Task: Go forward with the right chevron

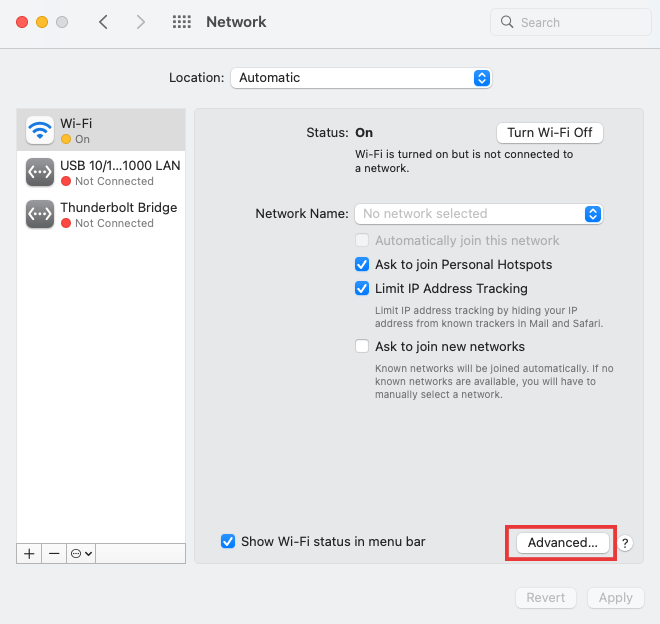Action: pyautogui.click(x=140, y=22)
